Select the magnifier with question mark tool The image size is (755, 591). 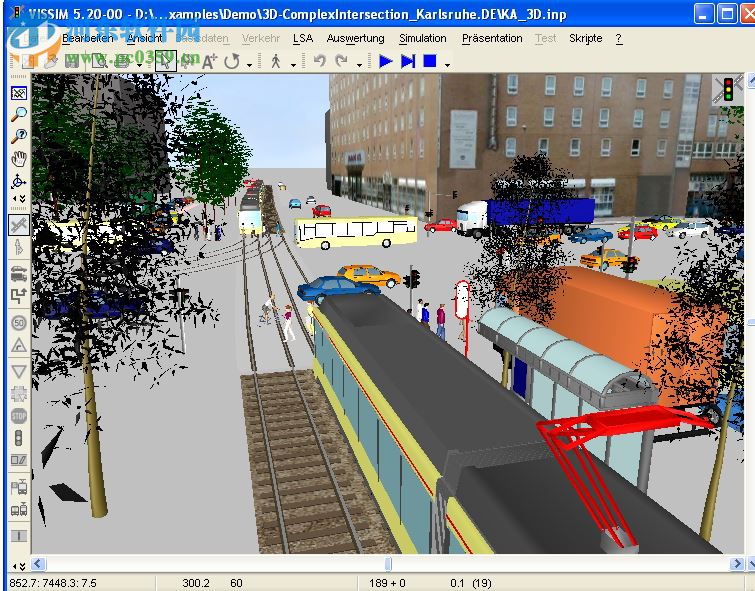click(19, 136)
